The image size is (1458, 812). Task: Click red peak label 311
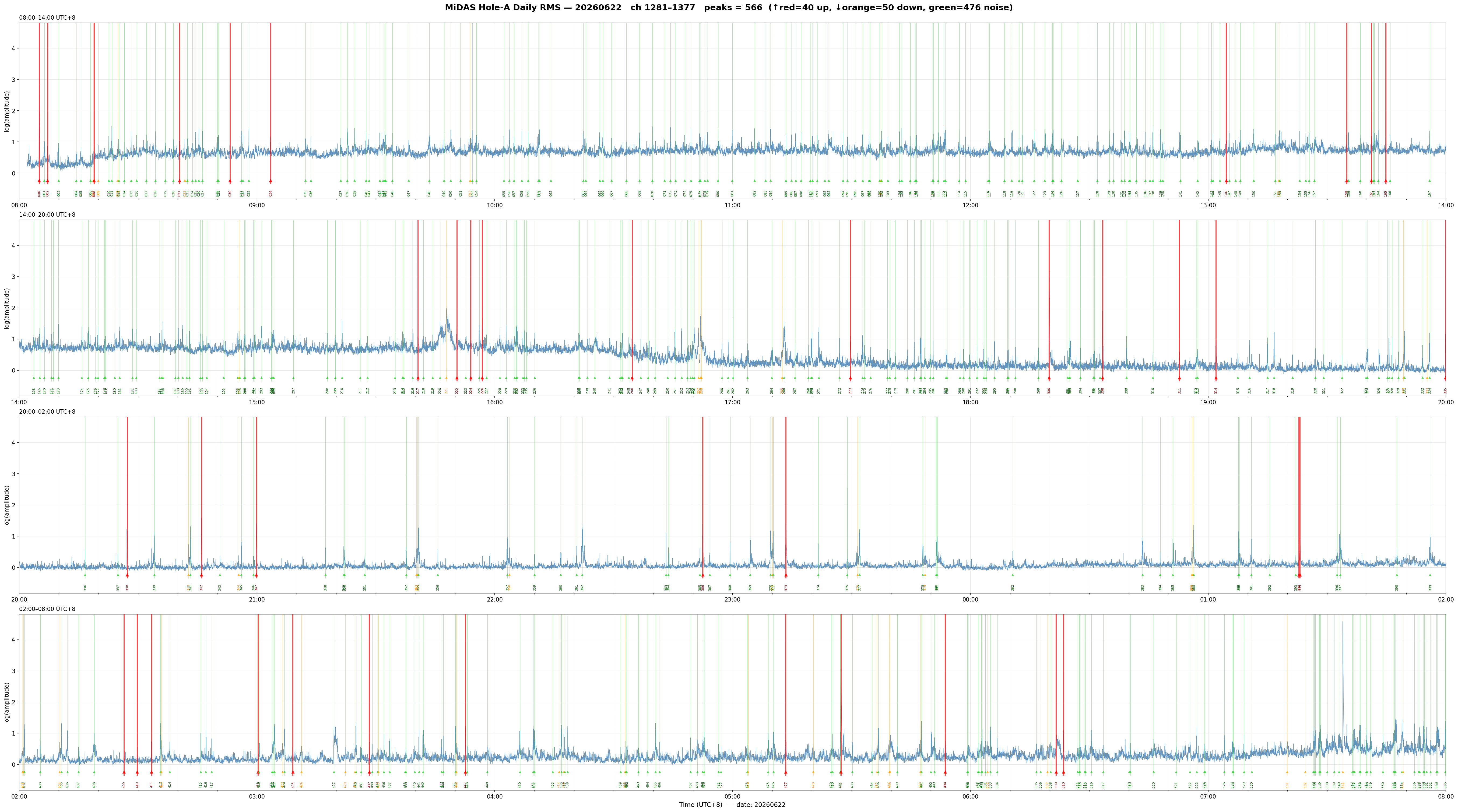[x=1179, y=391]
